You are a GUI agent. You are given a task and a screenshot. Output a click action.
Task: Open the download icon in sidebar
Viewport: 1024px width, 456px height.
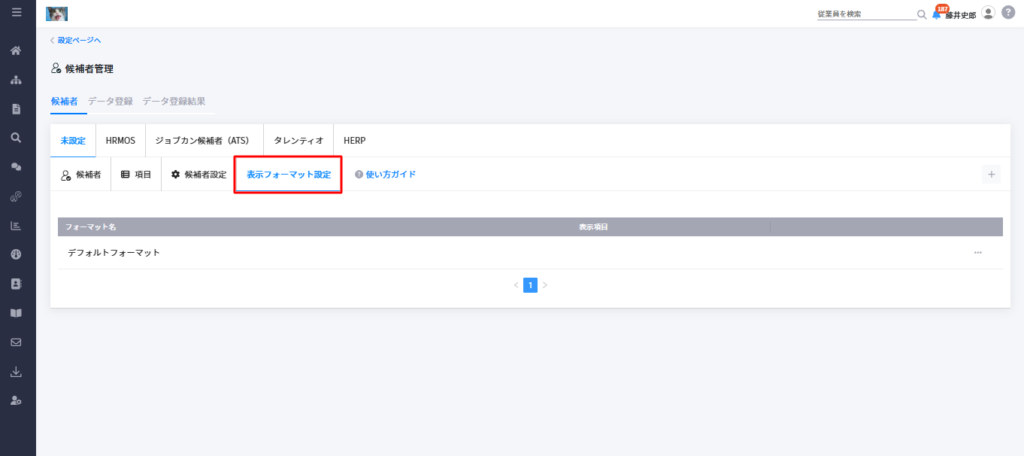(x=17, y=371)
